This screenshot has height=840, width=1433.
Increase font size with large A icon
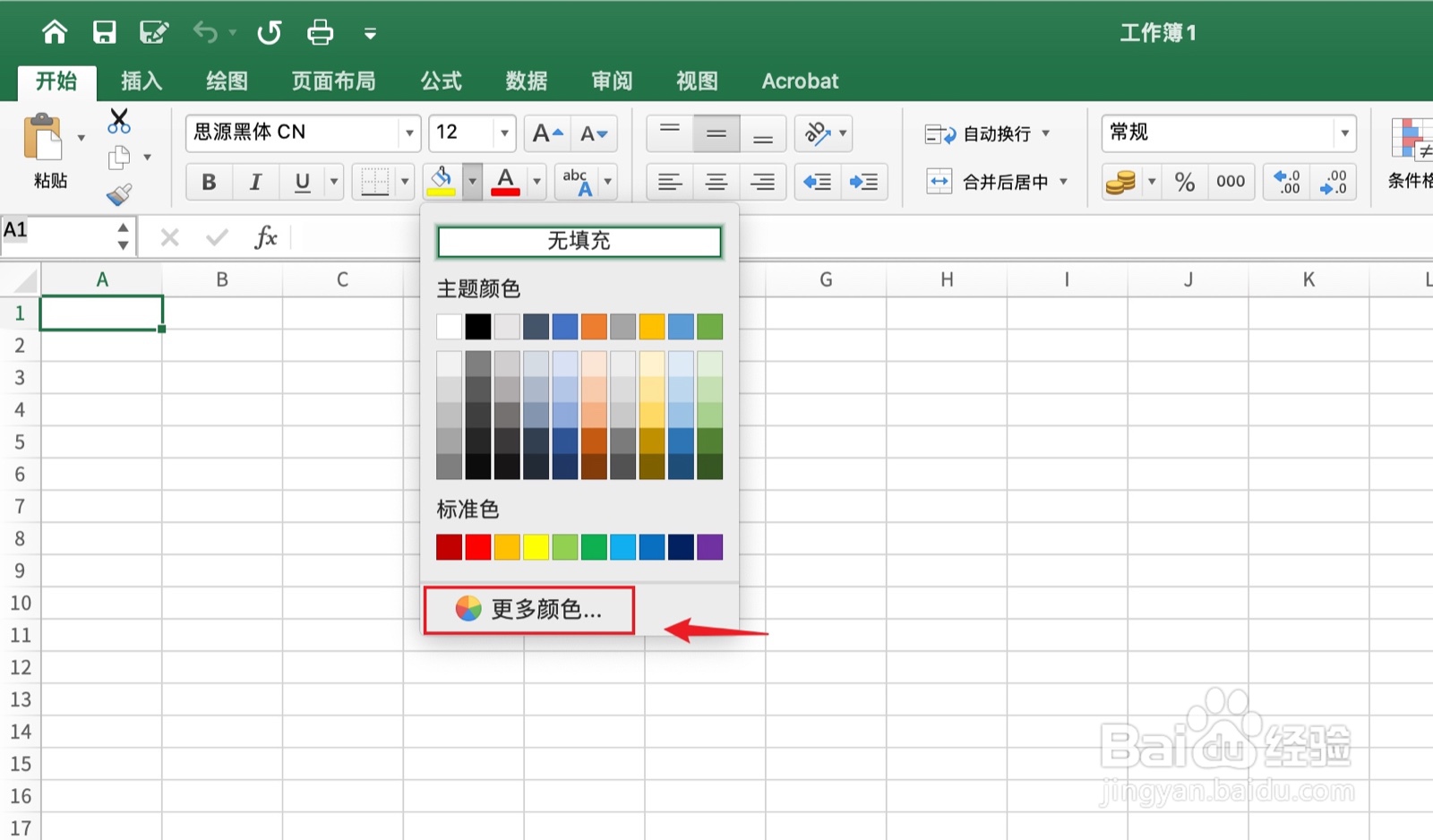546,133
